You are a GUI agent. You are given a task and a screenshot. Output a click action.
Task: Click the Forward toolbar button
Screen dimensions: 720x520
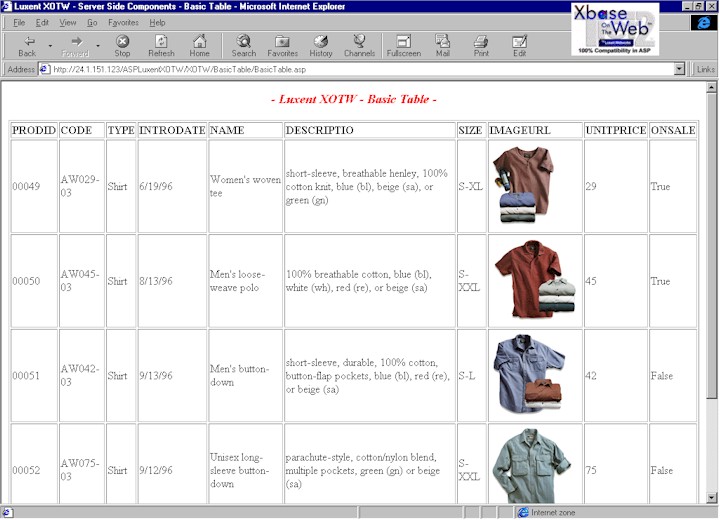tap(75, 46)
